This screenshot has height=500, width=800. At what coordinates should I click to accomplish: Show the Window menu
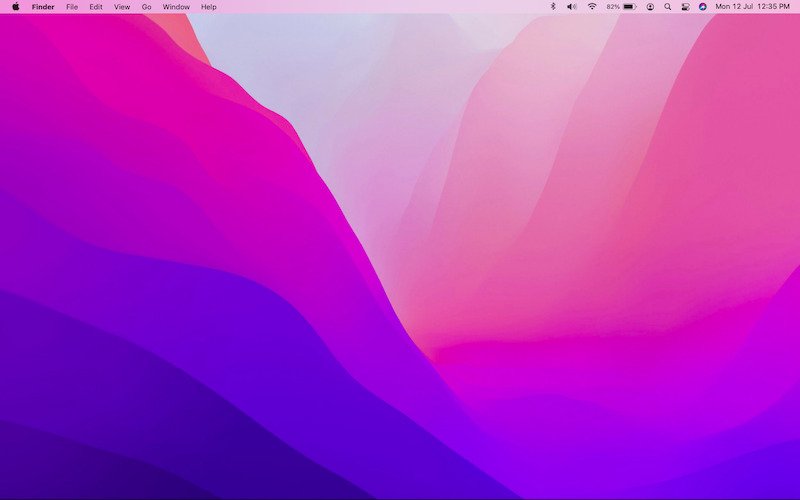point(176,6)
